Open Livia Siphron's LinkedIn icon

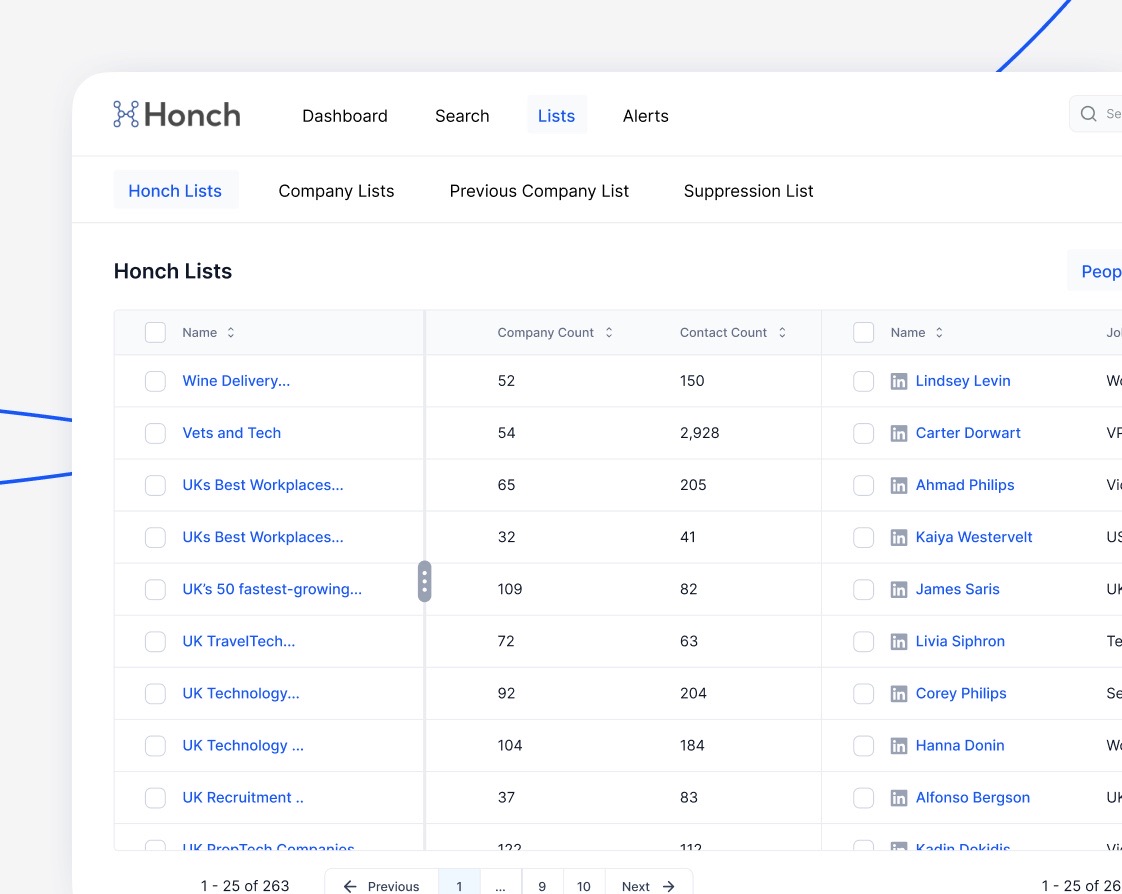click(x=899, y=642)
